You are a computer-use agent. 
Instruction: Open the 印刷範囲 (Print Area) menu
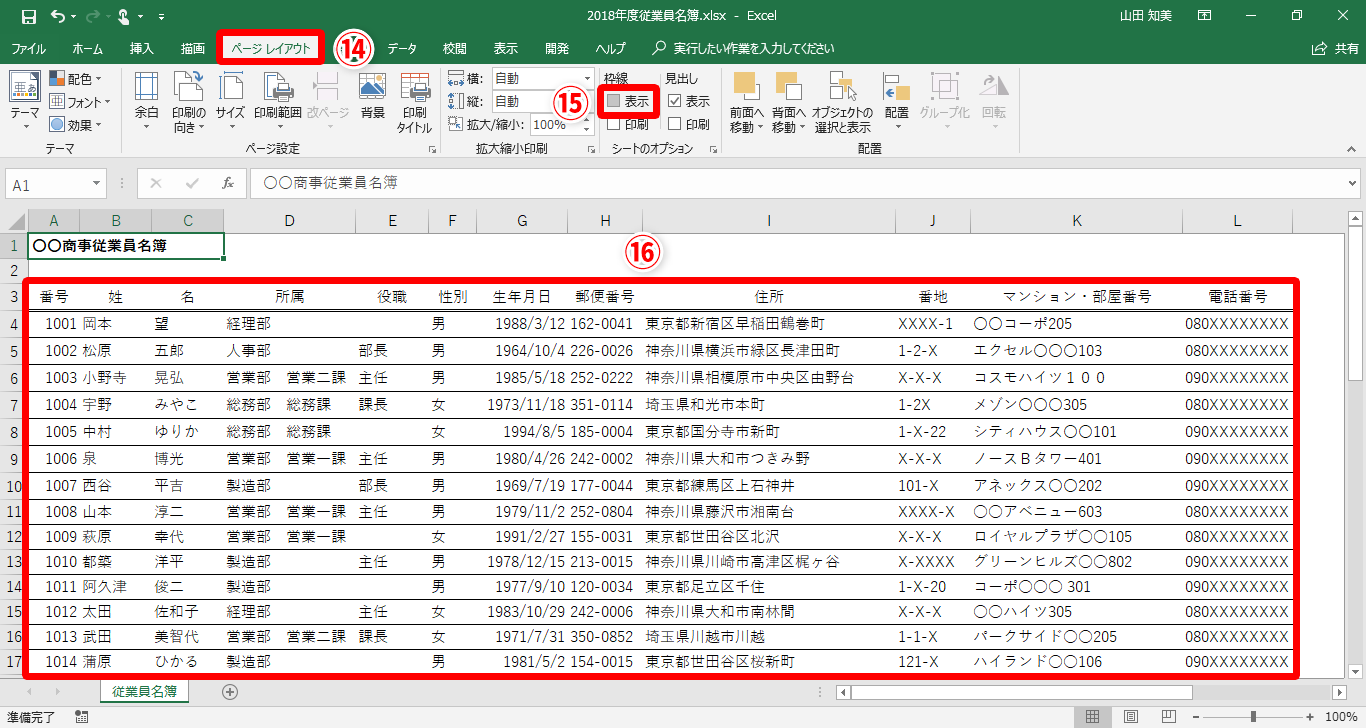[277, 103]
